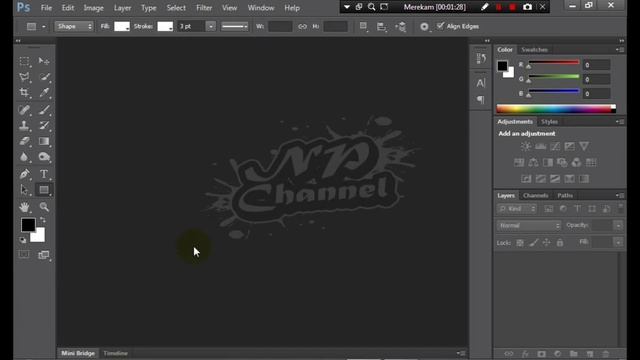Swap foreground and background colors
Viewport: 640px width, 360px height.
click(43, 220)
